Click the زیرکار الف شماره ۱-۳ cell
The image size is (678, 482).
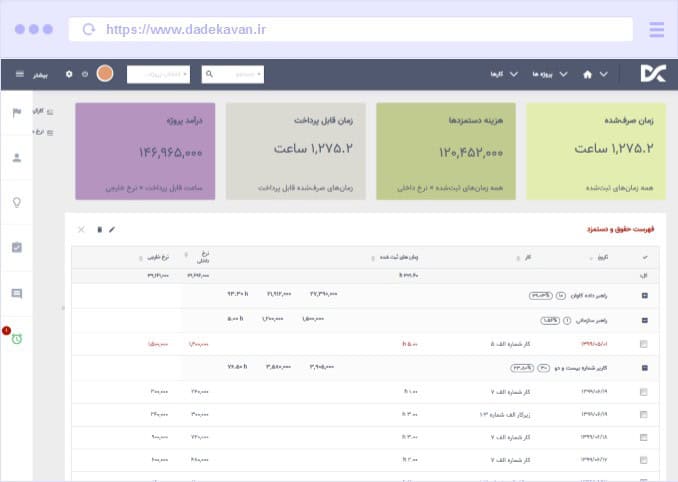point(505,415)
